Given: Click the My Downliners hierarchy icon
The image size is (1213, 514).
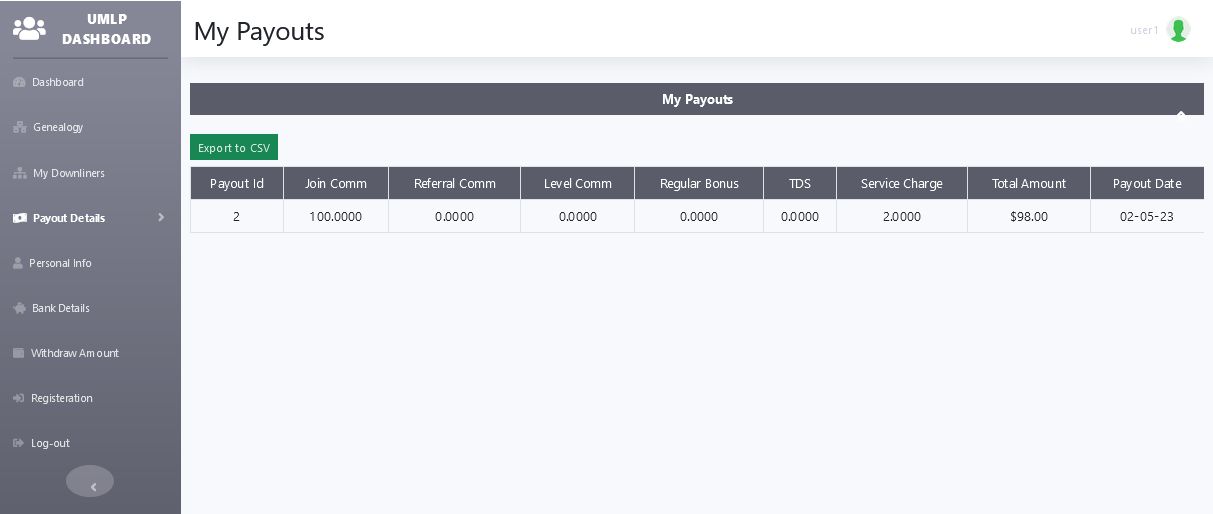Looking at the screenshot, I should 19,173.
